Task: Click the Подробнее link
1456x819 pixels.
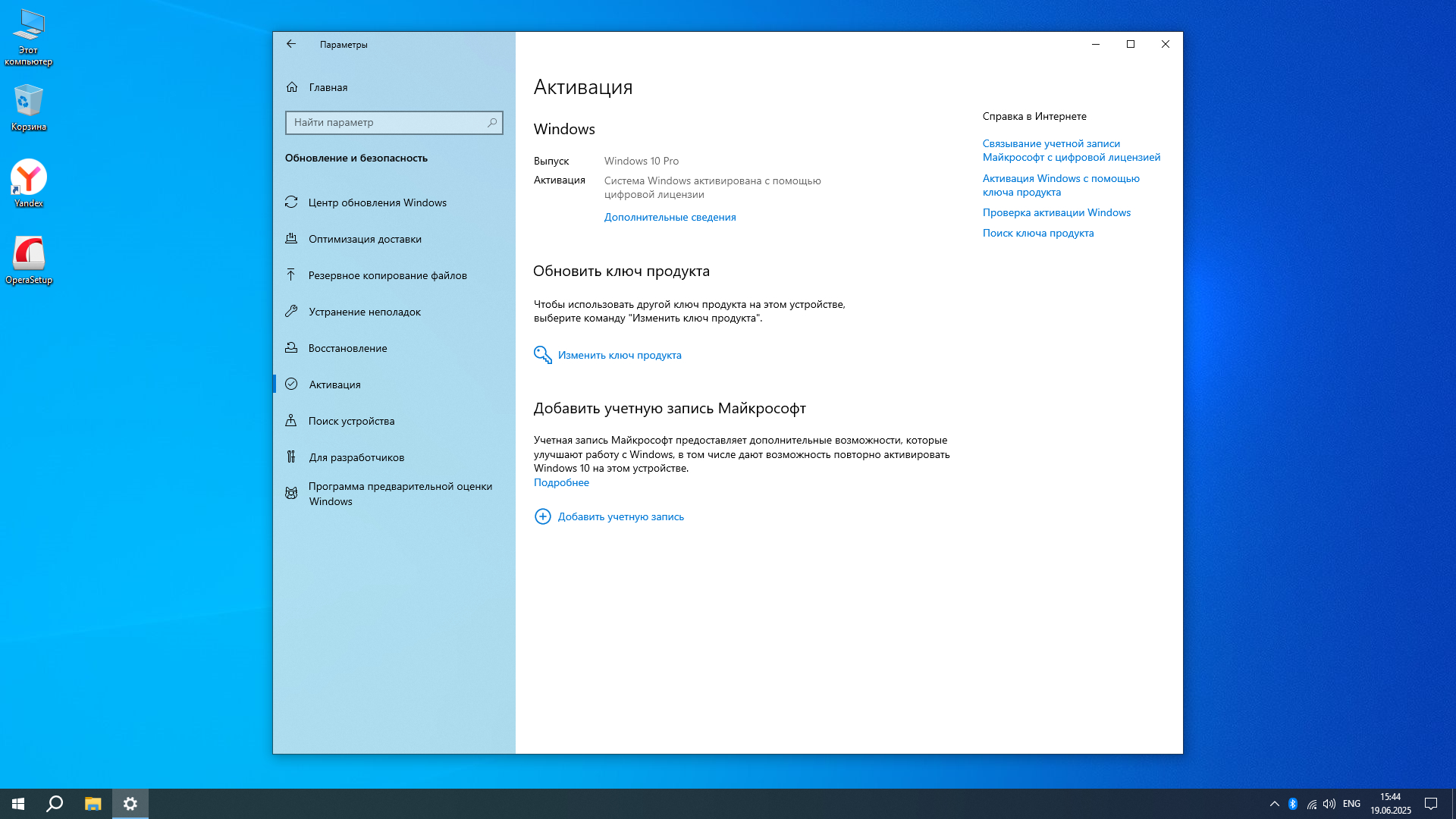Action: [561, 482]
